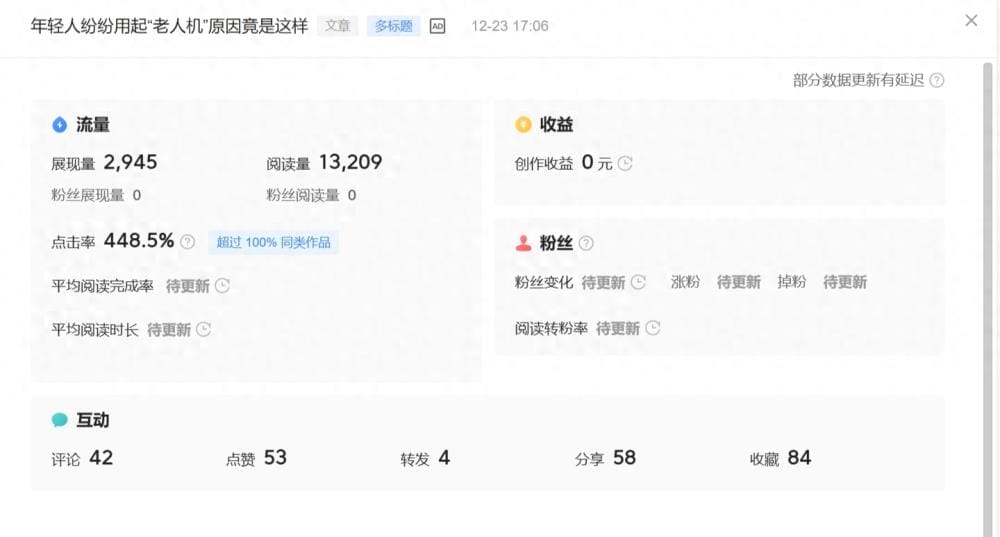Click the 多标题 tag
The image size is (1000, 537).
click(x=393, y=26)
